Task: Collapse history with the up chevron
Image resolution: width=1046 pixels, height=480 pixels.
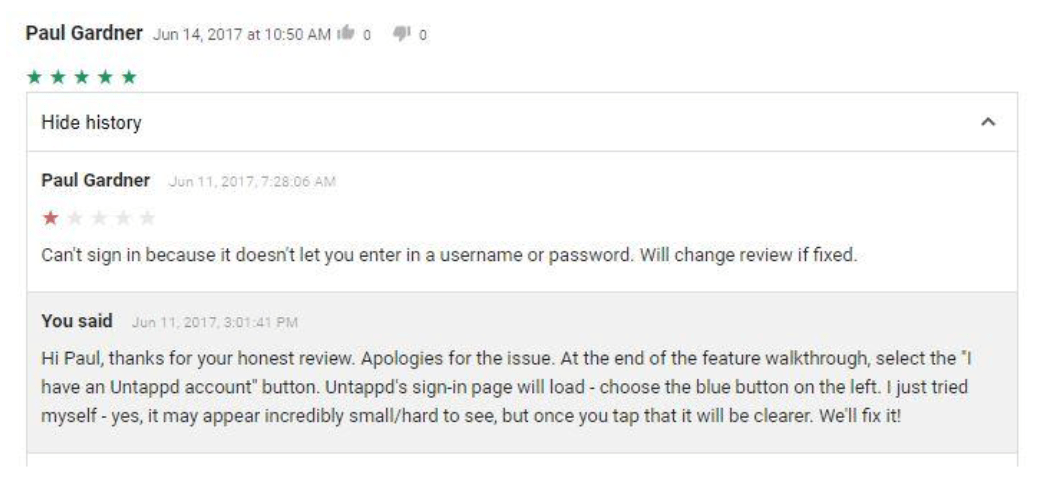Action: coord(988,122)
